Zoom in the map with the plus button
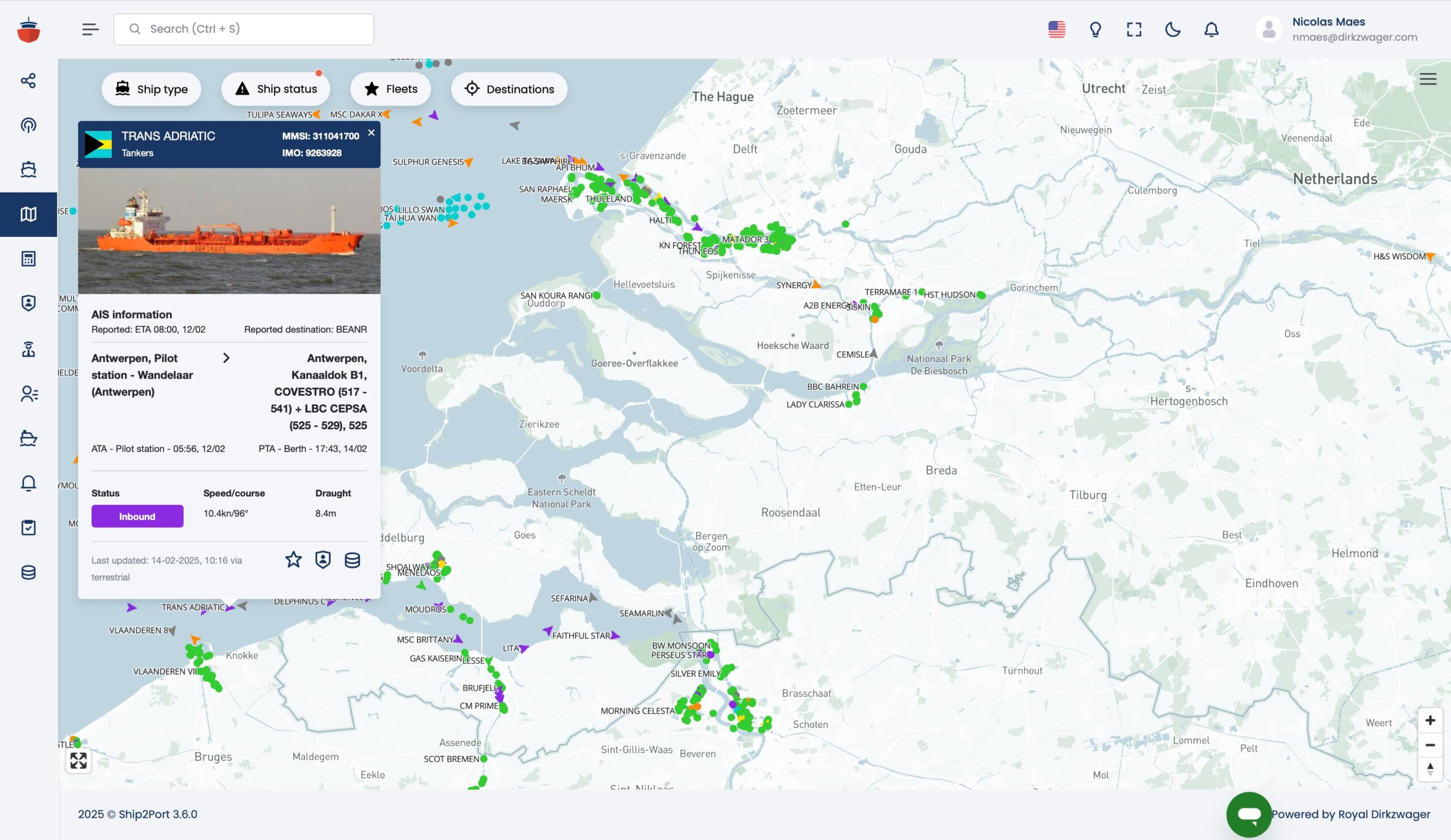Viewport: 1451px width, 840px height. tap(1429, 720)
